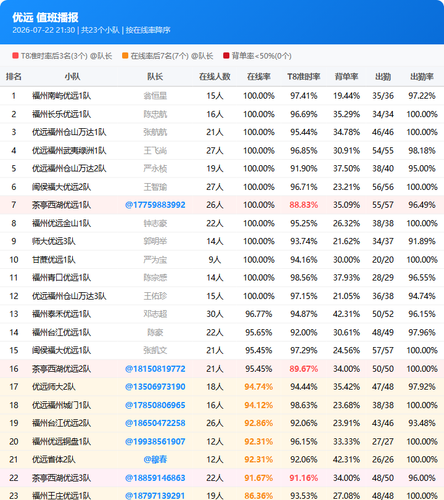Click the 97.22% attendance rate value
The width and height of the screenshot is (444, 500).
point(422,96)
